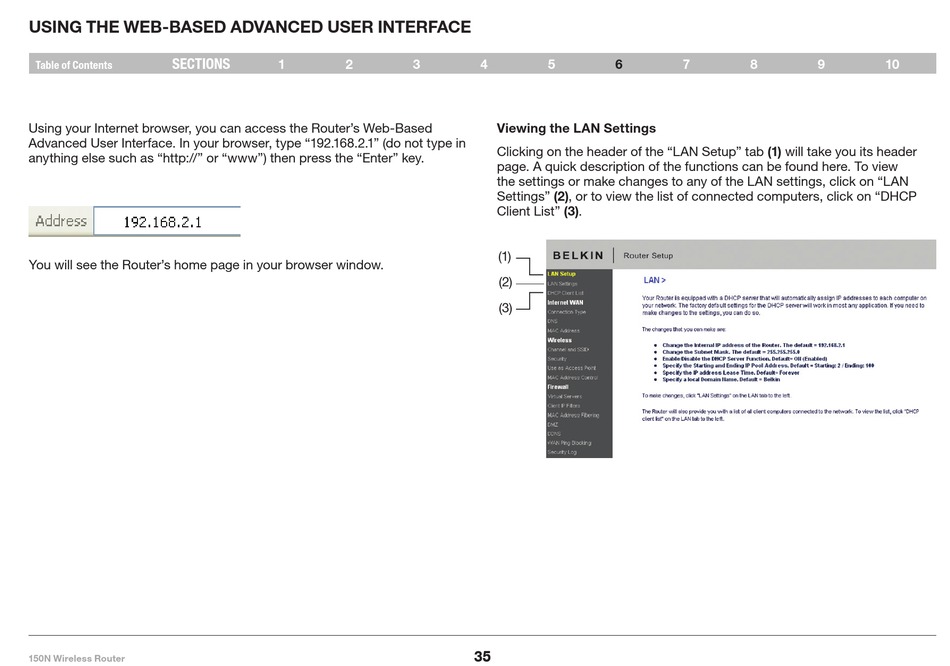950x666 pixels.
Task: Open DNS under Internet WAN
Action: pos(552,321)
